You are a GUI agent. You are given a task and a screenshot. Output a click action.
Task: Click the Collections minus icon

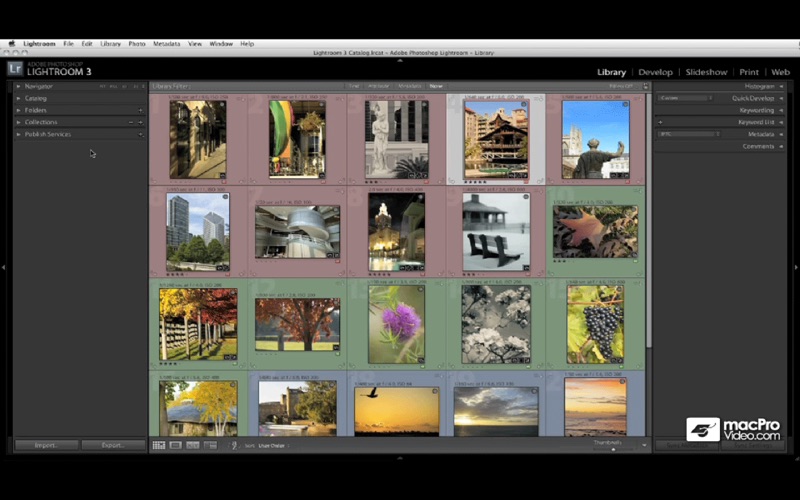pyautogui.click(x=131, y=122)
